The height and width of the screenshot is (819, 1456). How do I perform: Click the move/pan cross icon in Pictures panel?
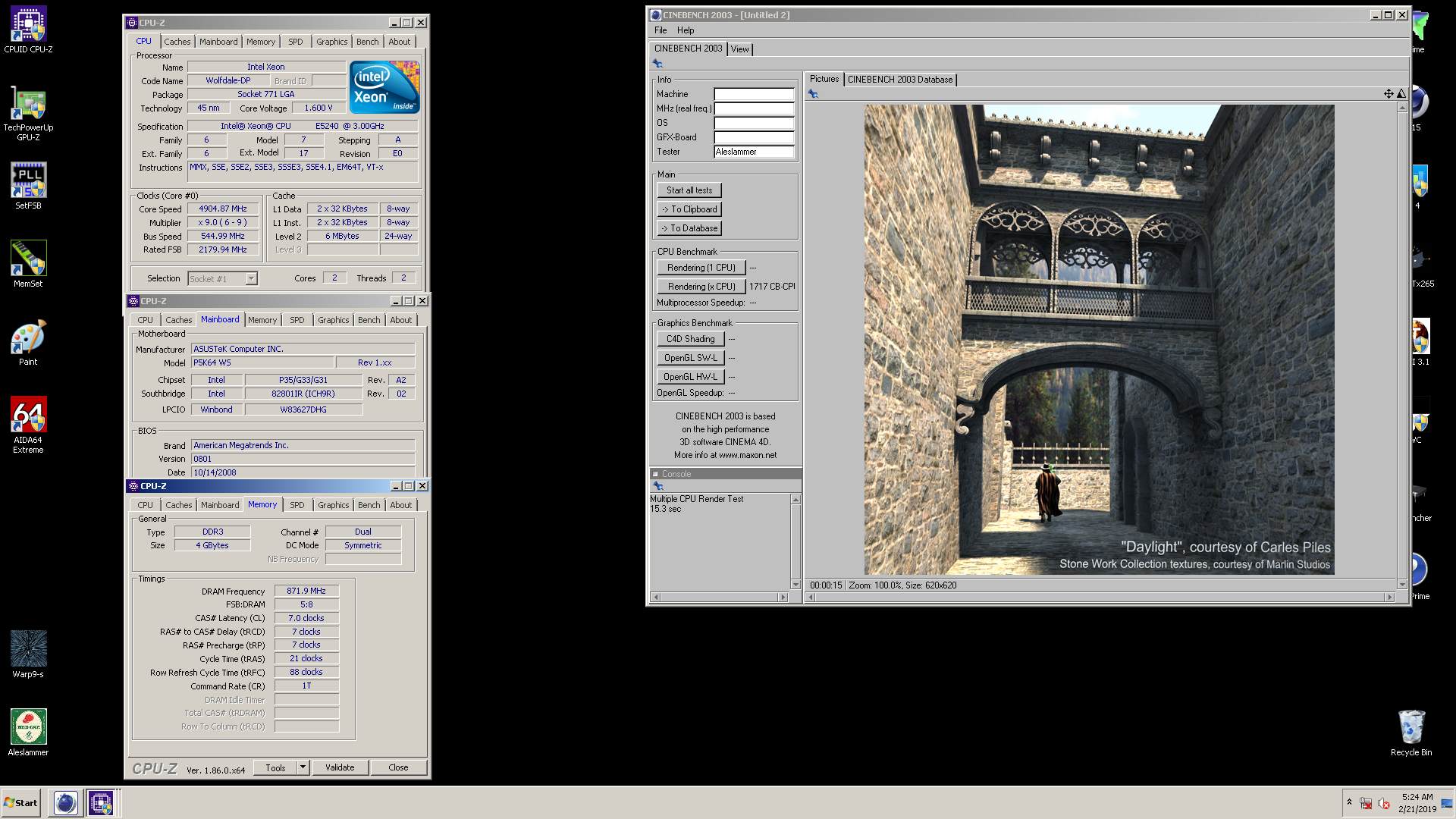point(1389,94)
